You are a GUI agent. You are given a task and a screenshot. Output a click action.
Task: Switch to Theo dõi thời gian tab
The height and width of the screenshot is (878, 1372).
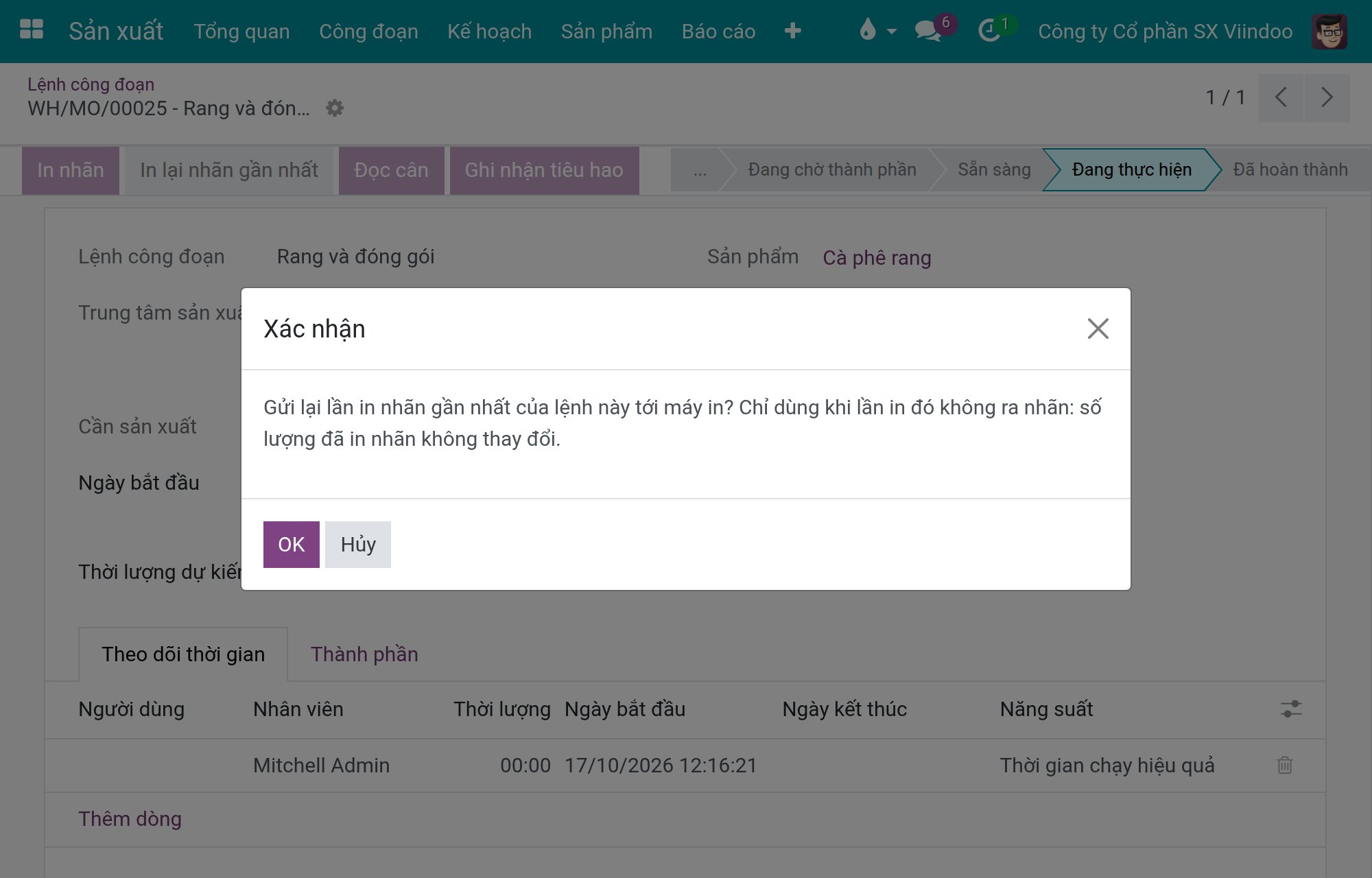183,654
